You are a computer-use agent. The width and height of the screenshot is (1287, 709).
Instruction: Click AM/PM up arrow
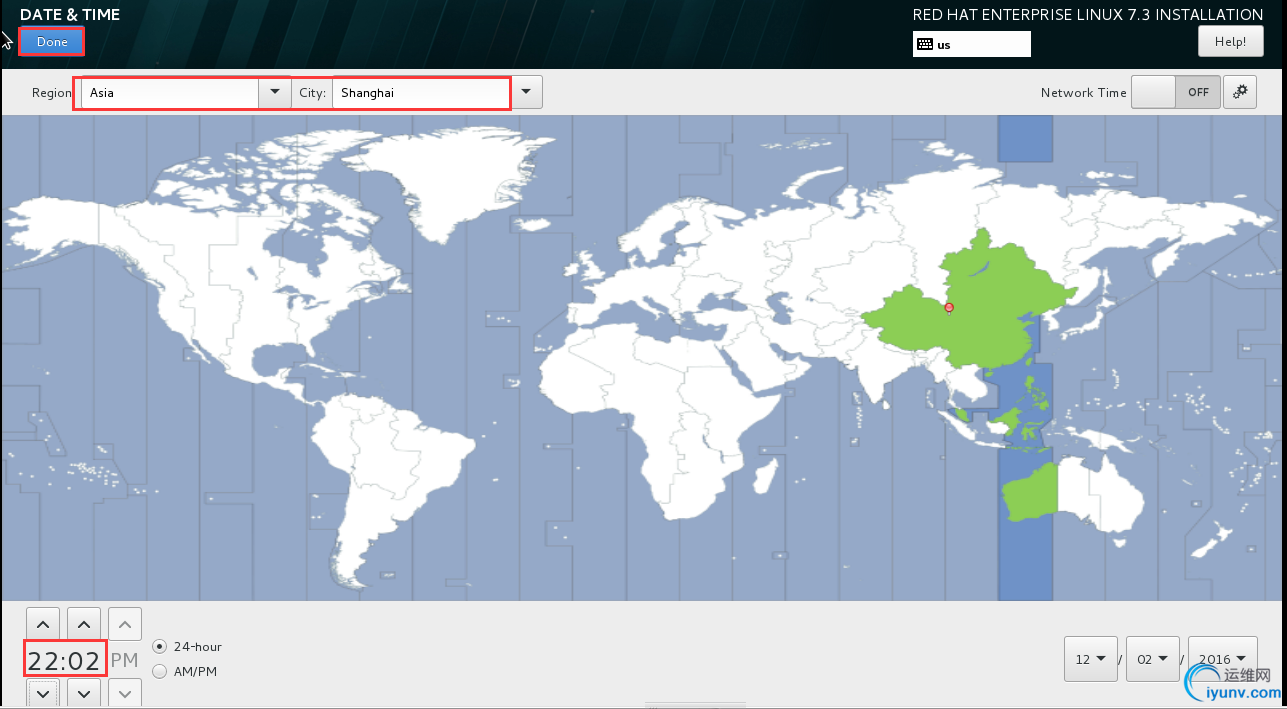coord(125,624)
